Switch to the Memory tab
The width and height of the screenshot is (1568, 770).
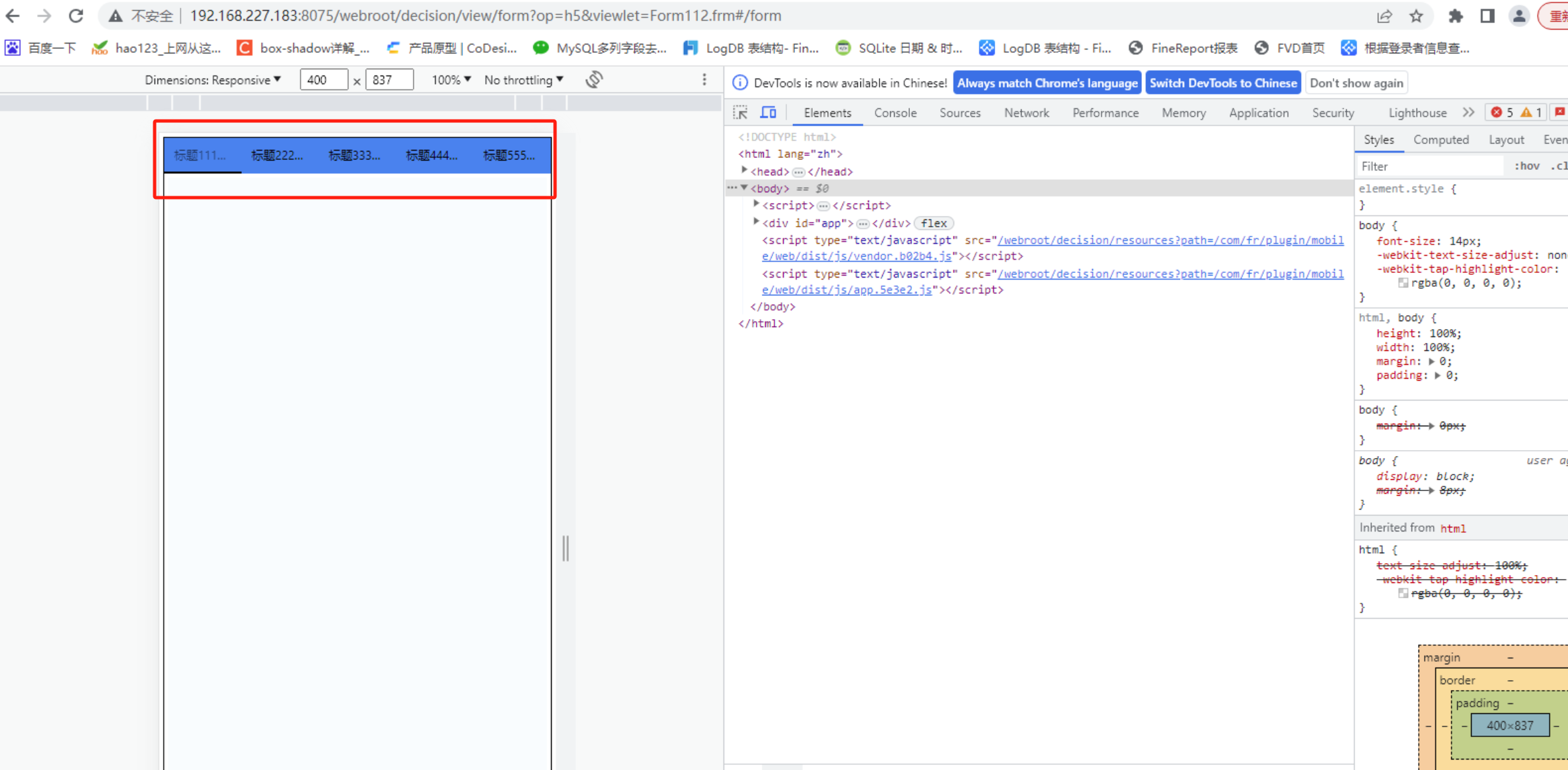[x=1183, y=113]
